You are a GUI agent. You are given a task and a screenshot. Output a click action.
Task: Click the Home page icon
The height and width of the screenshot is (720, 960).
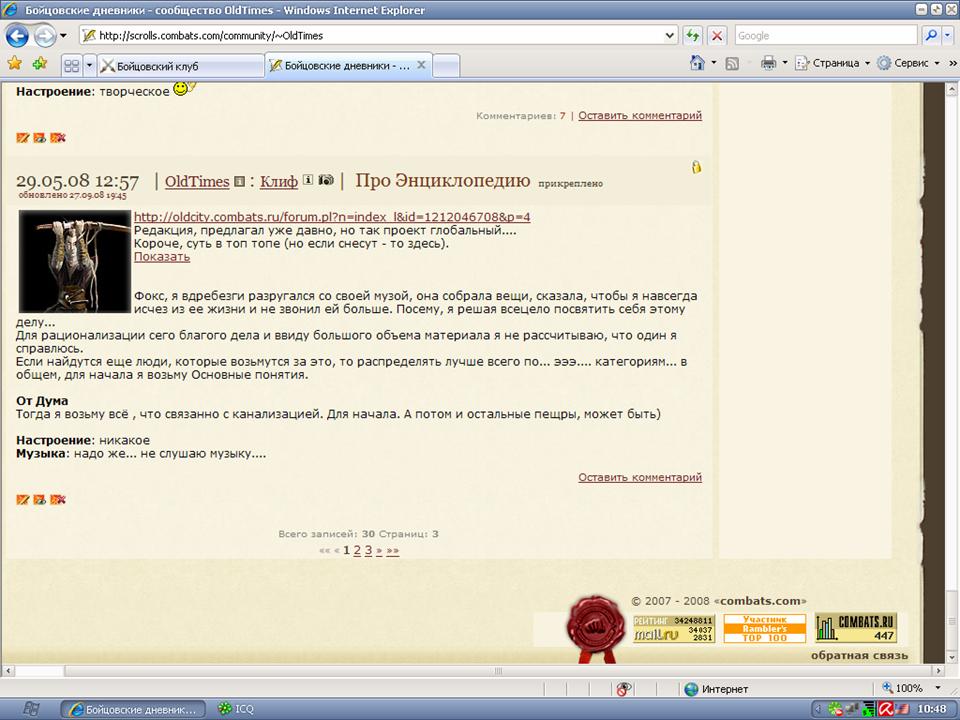tap(697, 62)
